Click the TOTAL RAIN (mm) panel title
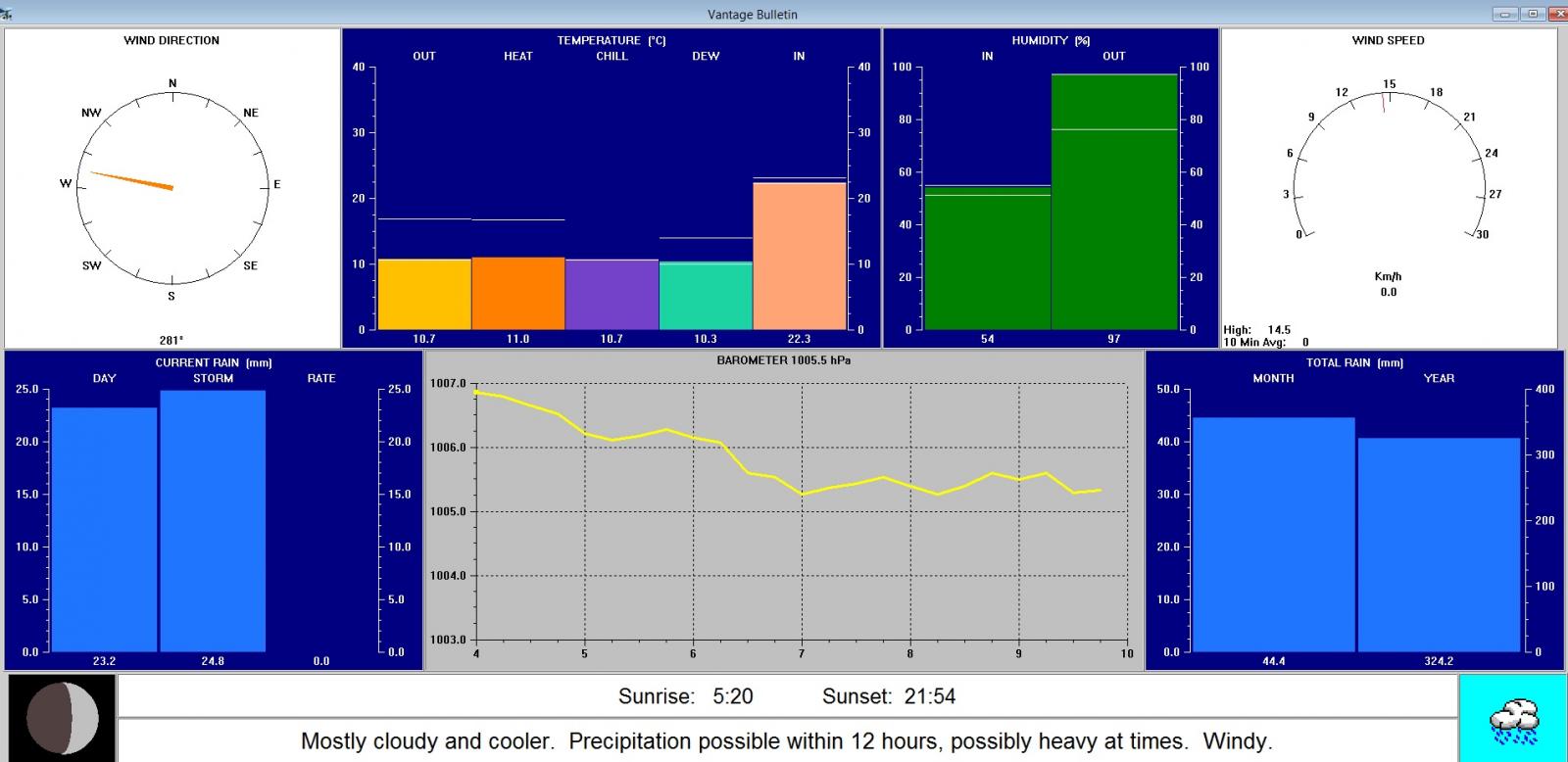This screenshot has height=762, width=1568. 1354,362
